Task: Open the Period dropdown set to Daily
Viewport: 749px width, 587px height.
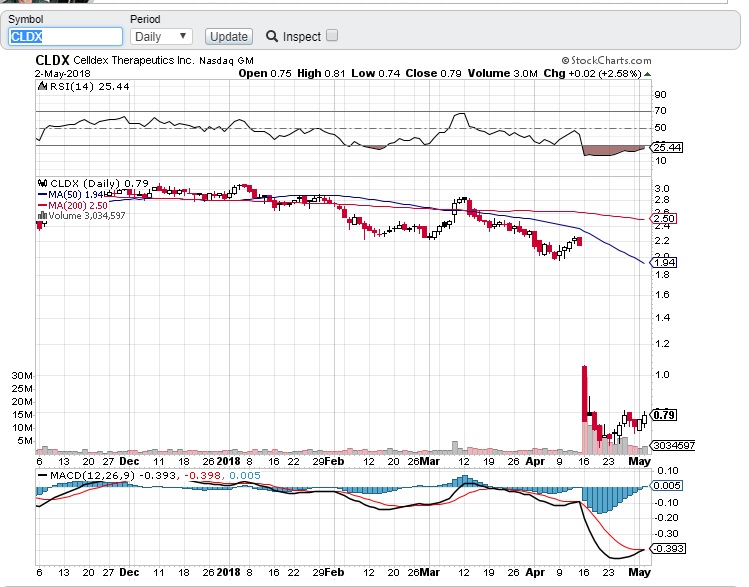Action: pos(161,37)
